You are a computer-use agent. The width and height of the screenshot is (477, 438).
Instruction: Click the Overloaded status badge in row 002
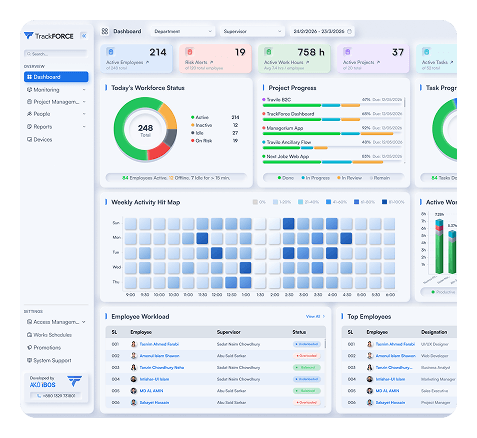point(307,356)
